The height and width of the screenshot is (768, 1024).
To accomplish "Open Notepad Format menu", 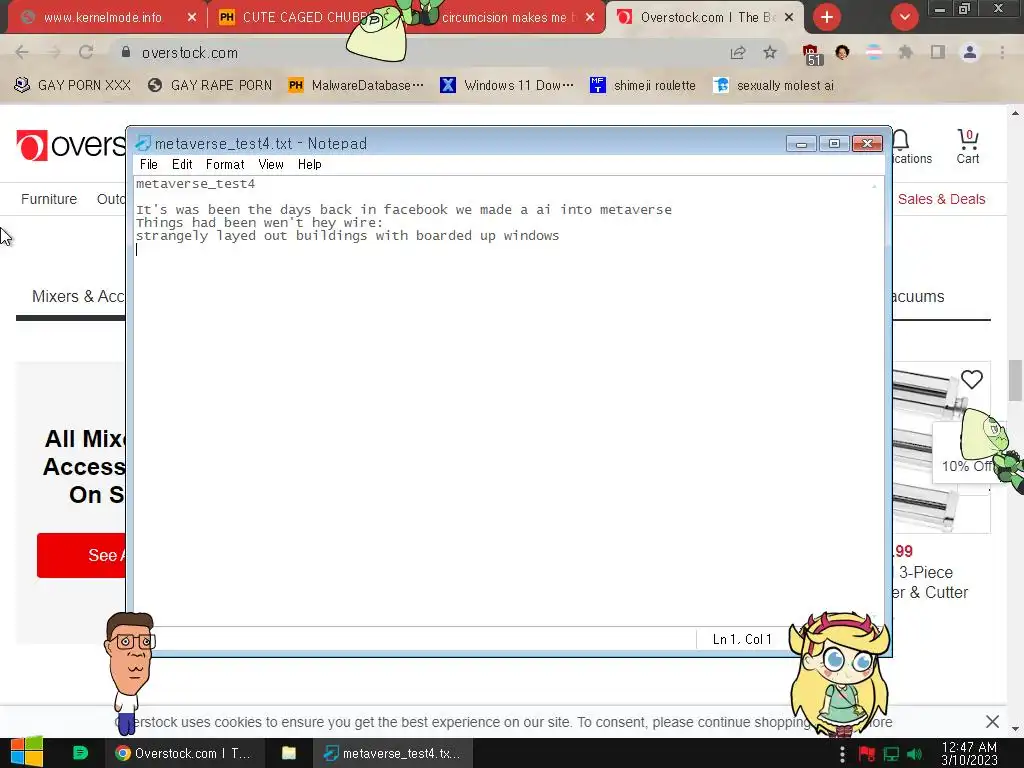I will pyautogui.click(x=225, y=165).
